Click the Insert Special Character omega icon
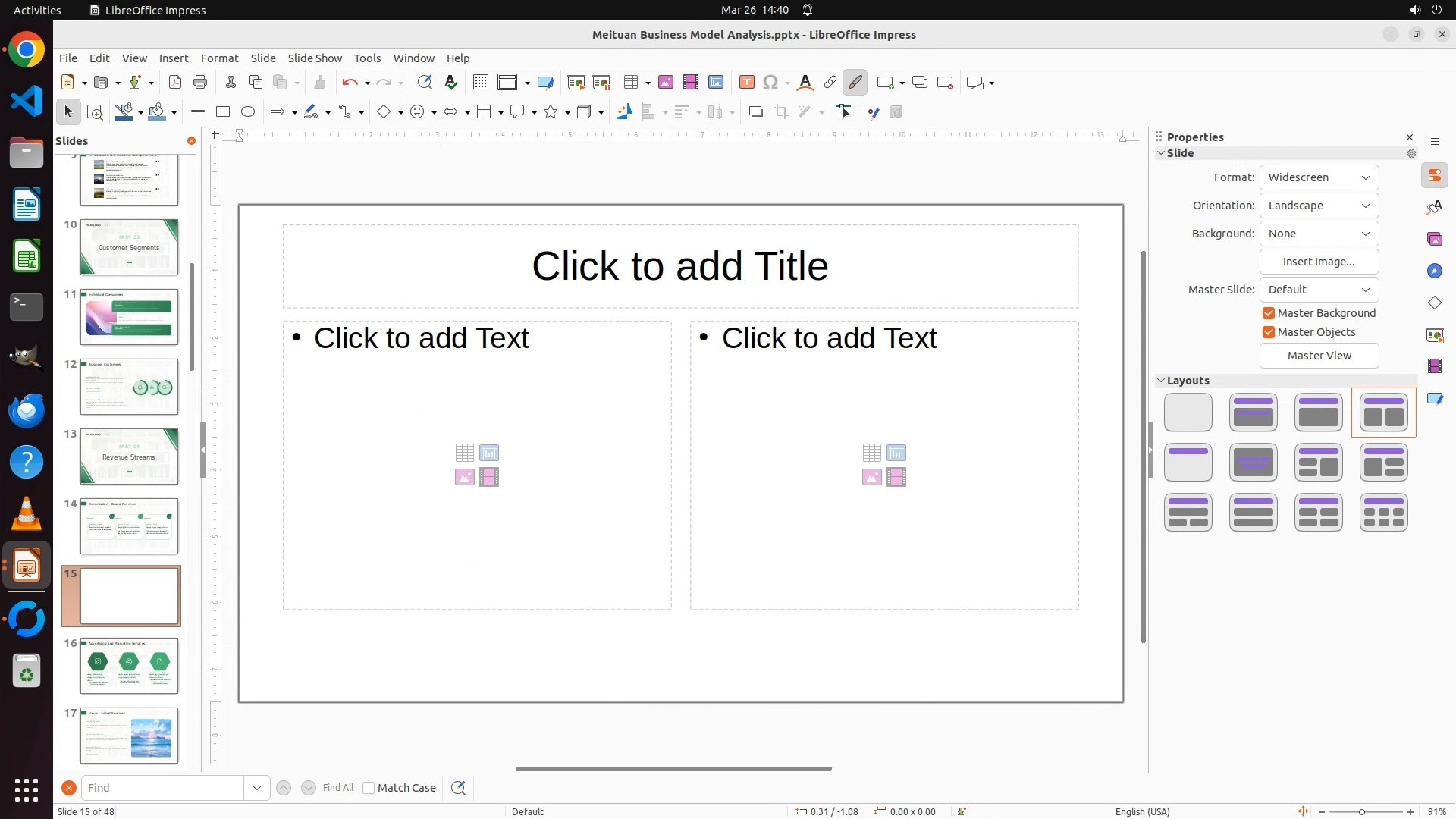 coord(770,83)
